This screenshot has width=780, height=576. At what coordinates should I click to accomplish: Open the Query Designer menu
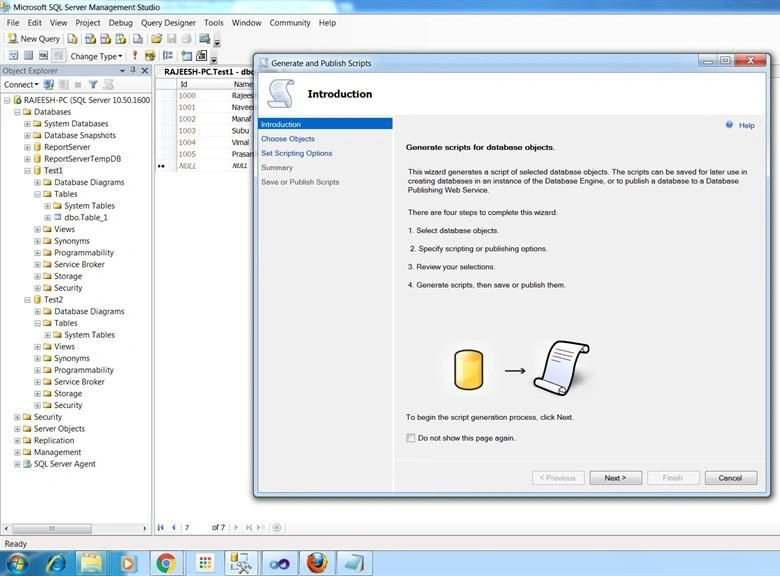click(168, 23)
